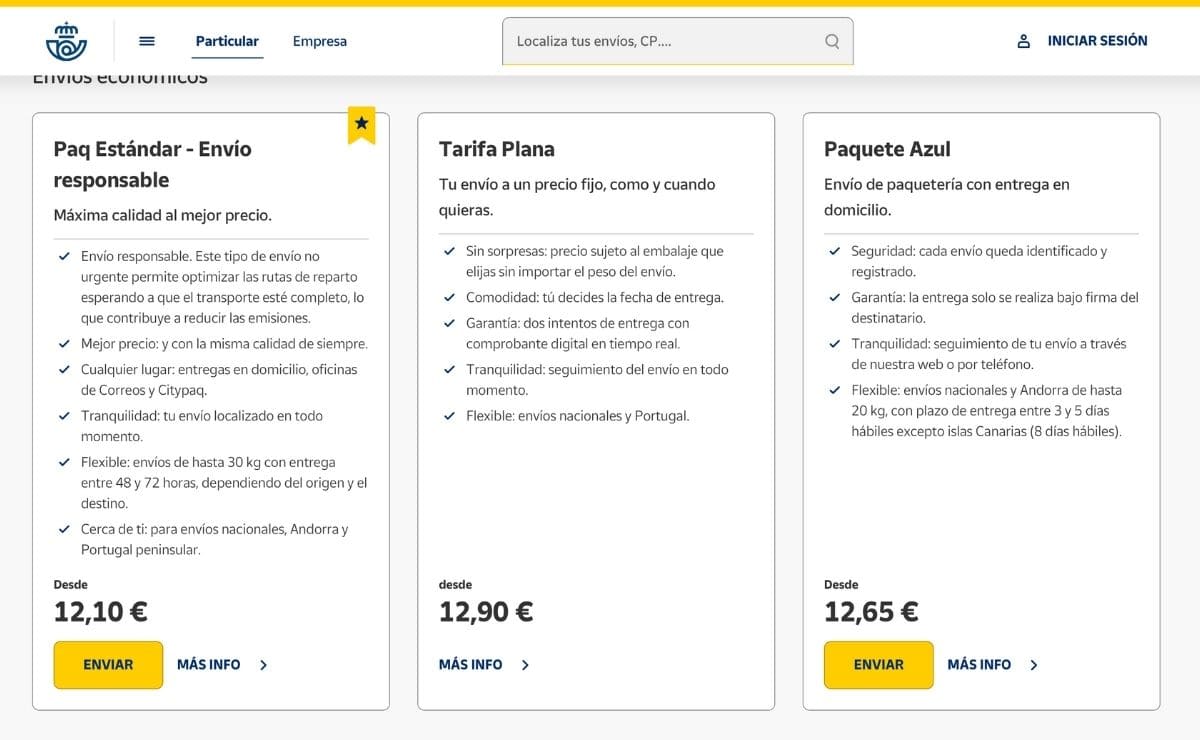Expand details via Paquete Azul chevron arrow
The width and height of the screenshot is (1200, 740).
(1035, 664)
